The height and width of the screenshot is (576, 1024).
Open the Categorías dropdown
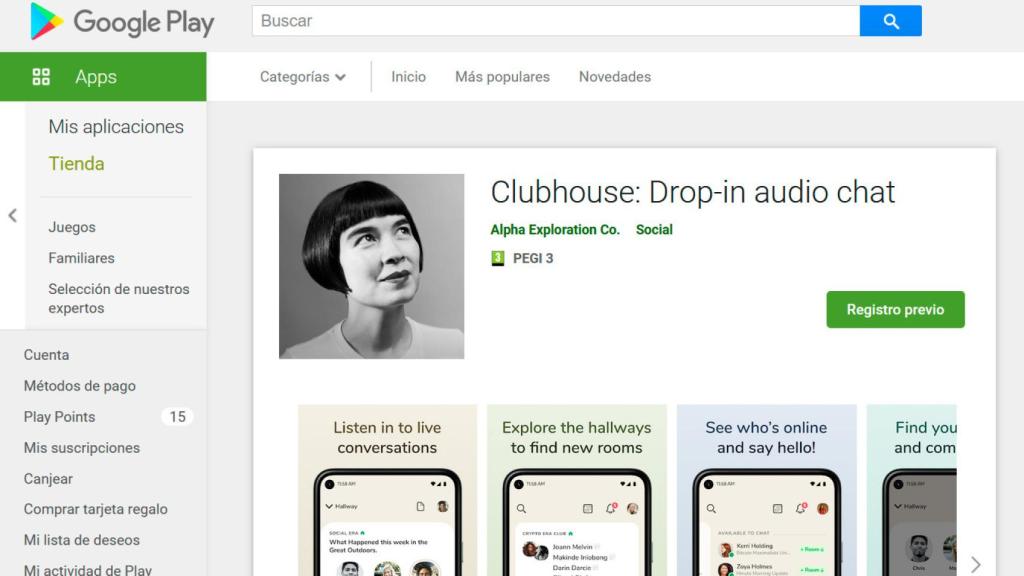coord(303,76)
